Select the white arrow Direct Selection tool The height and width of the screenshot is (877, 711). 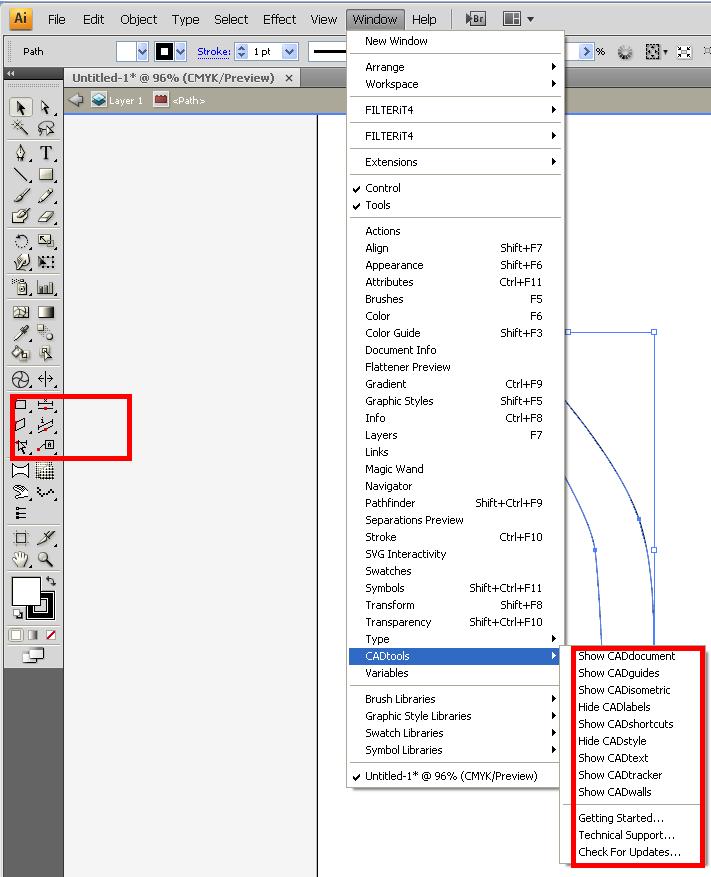[x=46, y=107]
